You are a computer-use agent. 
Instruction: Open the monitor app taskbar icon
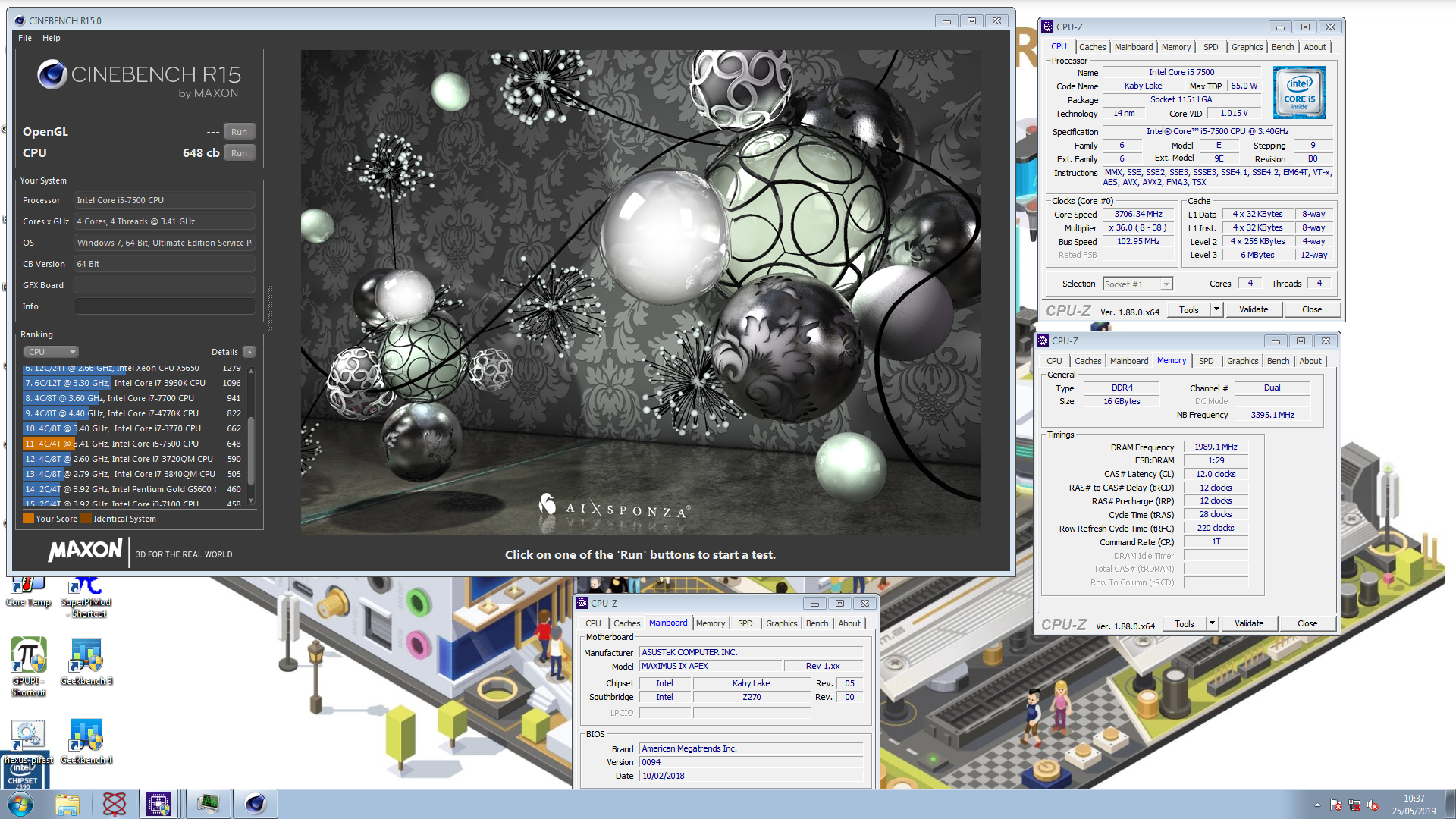(x=208, y=804)
